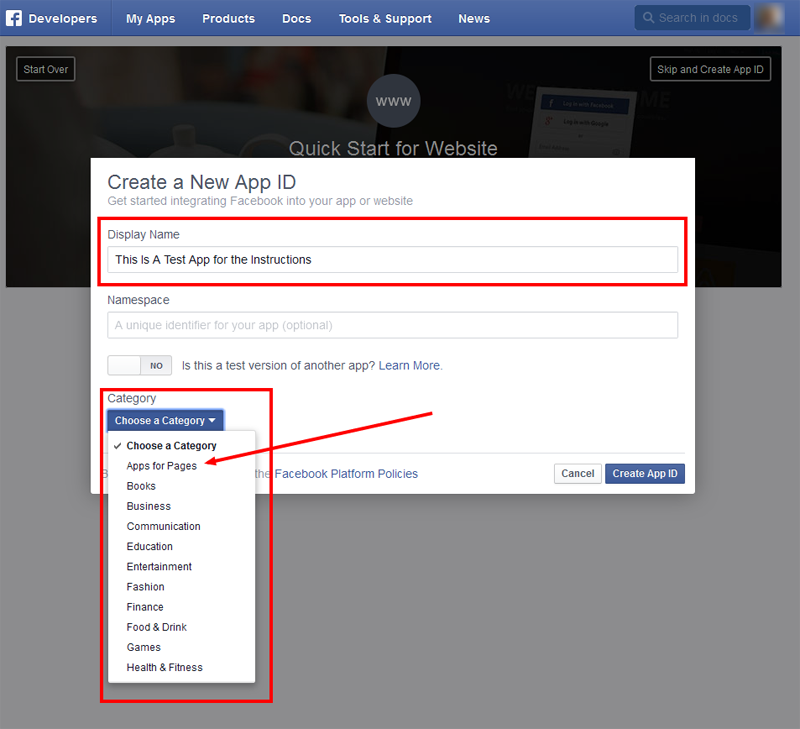Open the profile avatar in the header
800x729 pixels.
coord(769,18)
